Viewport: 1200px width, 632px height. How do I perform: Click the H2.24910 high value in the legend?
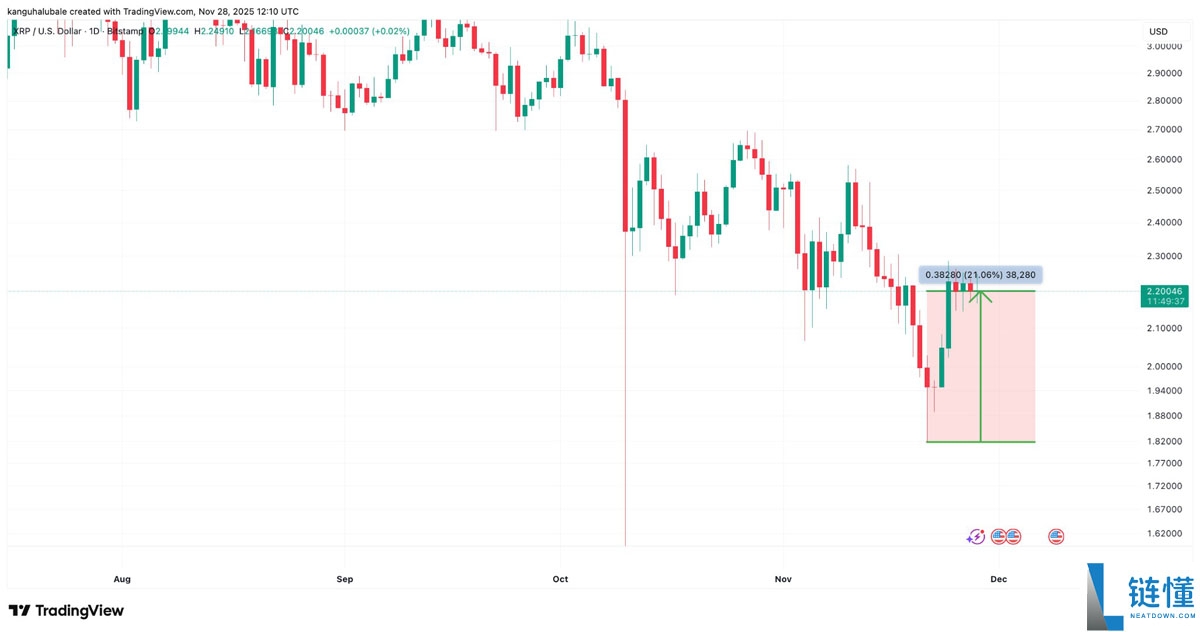pyautogui.click(x=212, y=31)
